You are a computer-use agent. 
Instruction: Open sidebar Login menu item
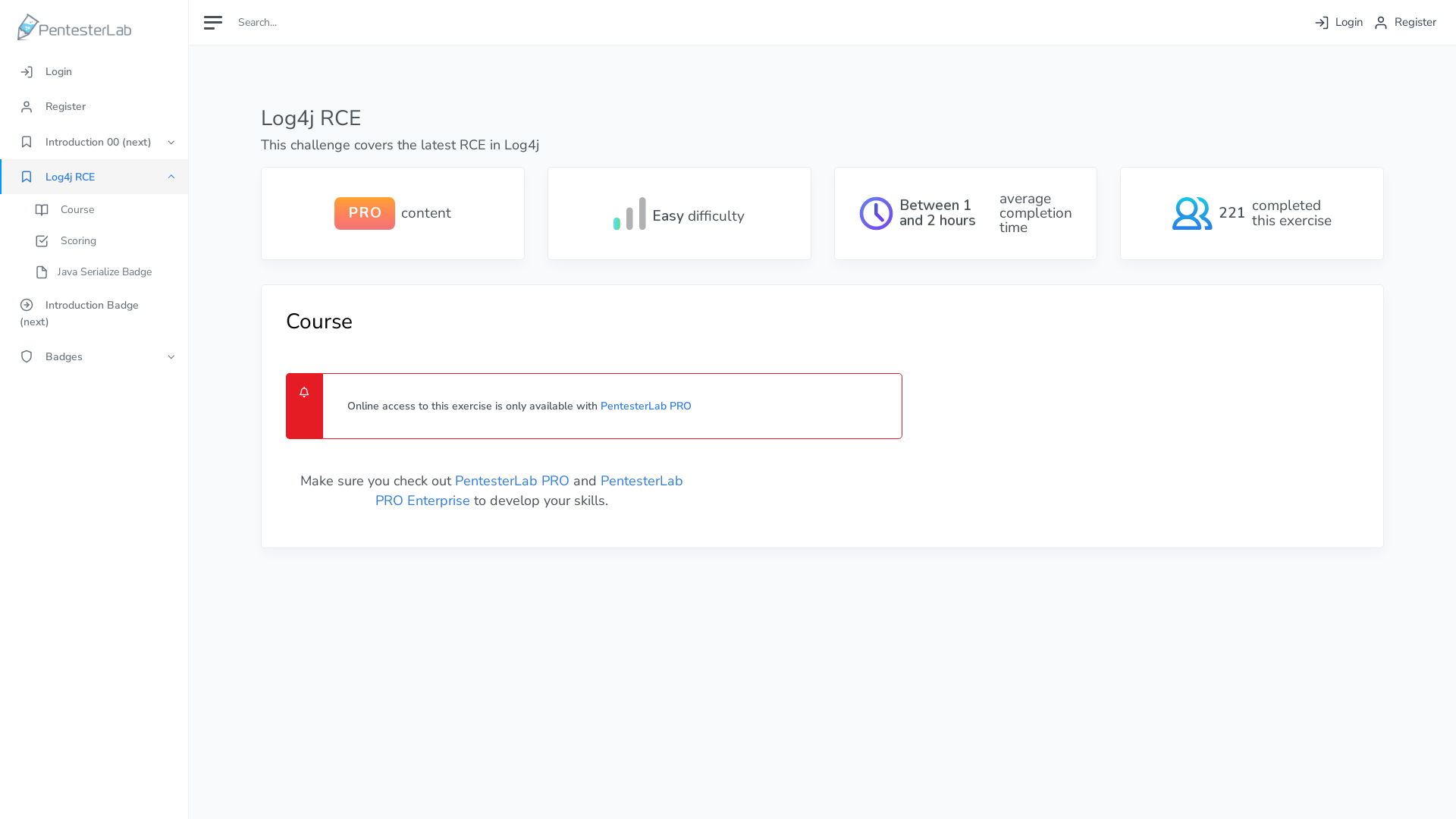tap(94, 72)
